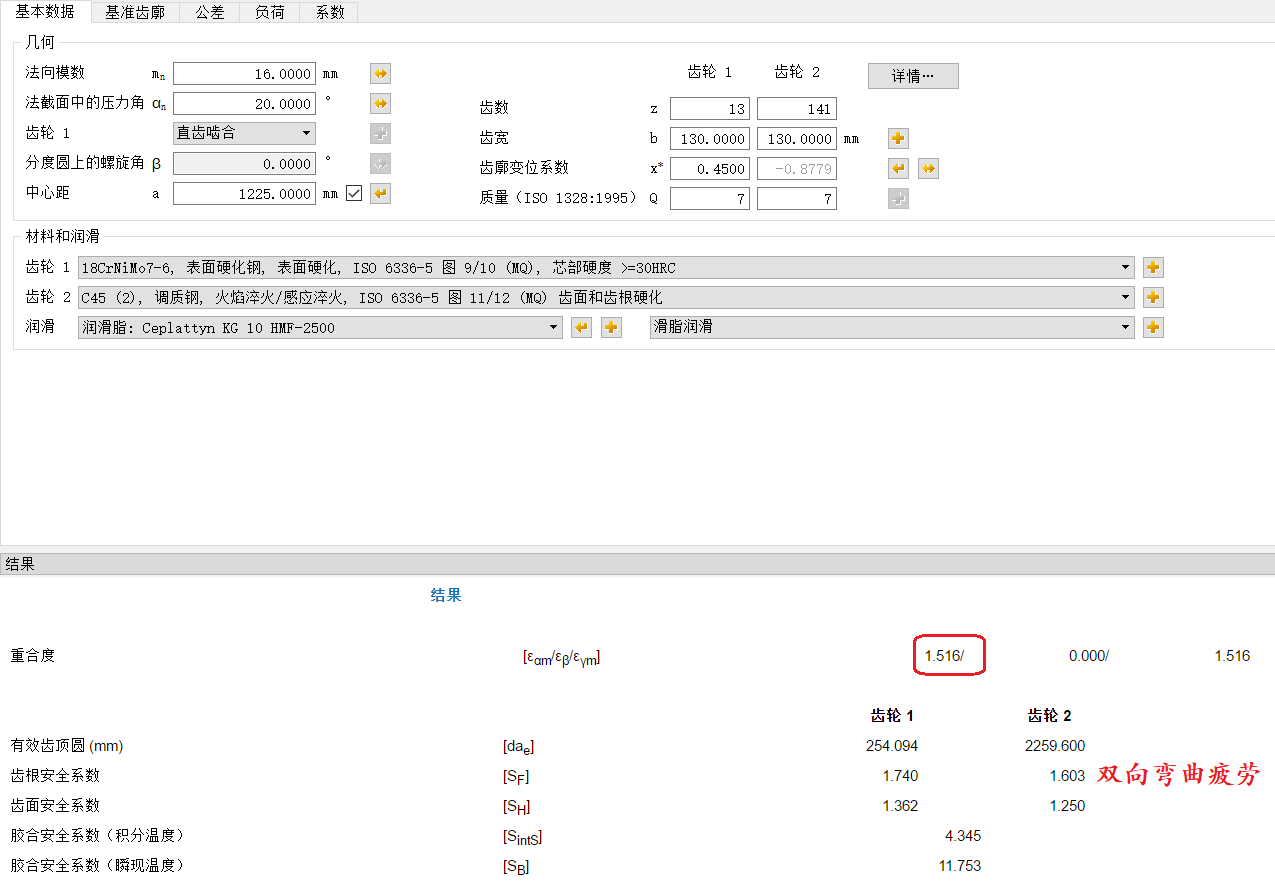Viewport: 1275px width, 891px height.
Task: Click the 齿数 field for 齿轮 1 showing 13
Action: (710, 109)
